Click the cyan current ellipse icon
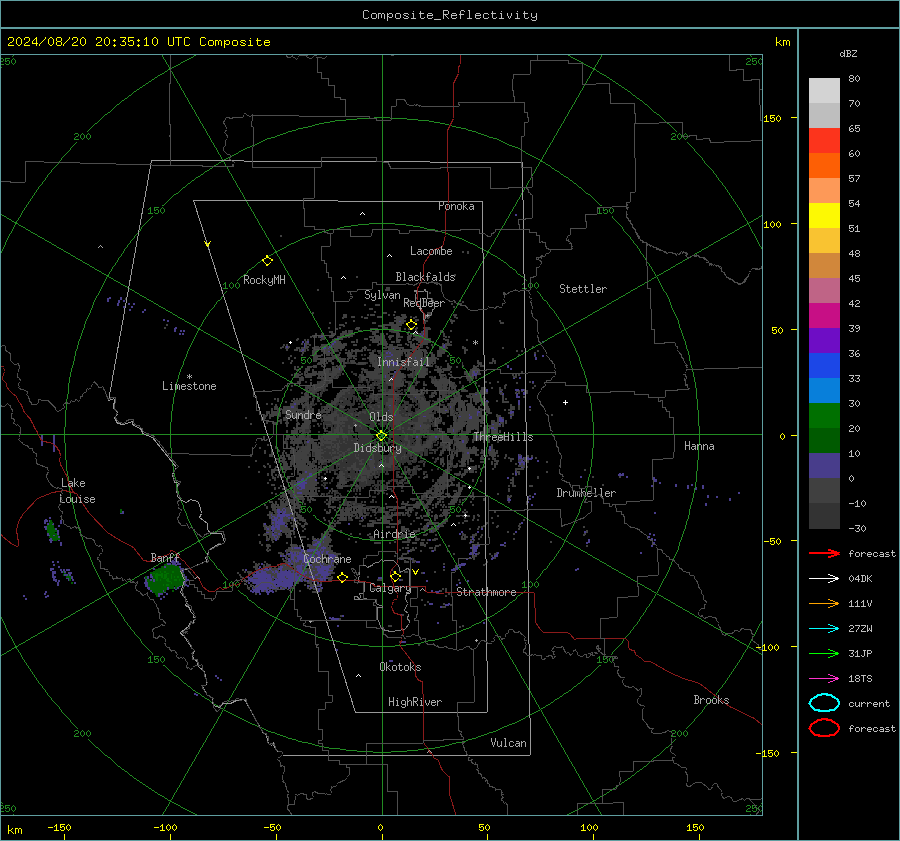The image size is (900, 841). click(x=824, y=703)
